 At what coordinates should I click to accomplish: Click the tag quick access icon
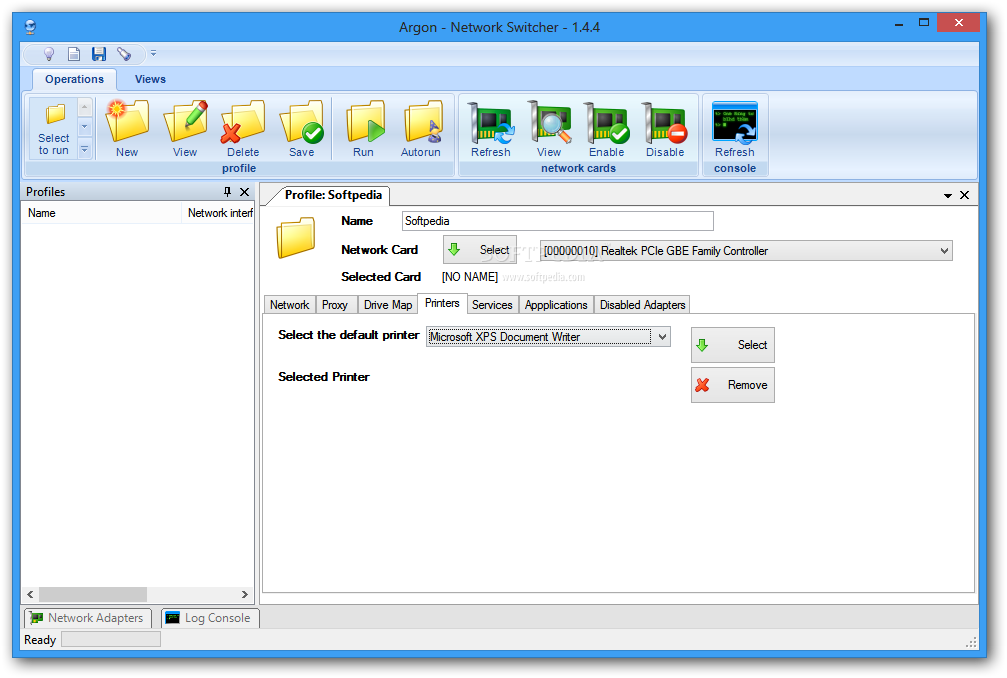click(x=124, y=54)
